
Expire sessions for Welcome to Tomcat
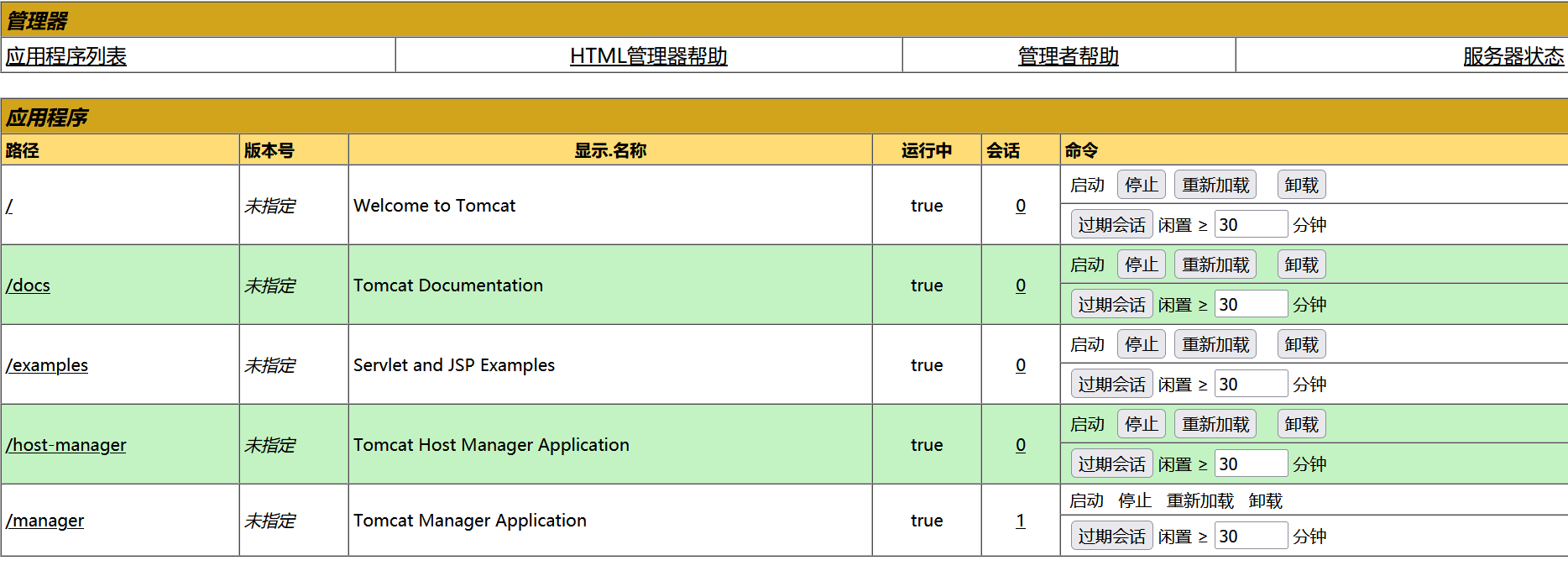click(x=1112, y=224)
